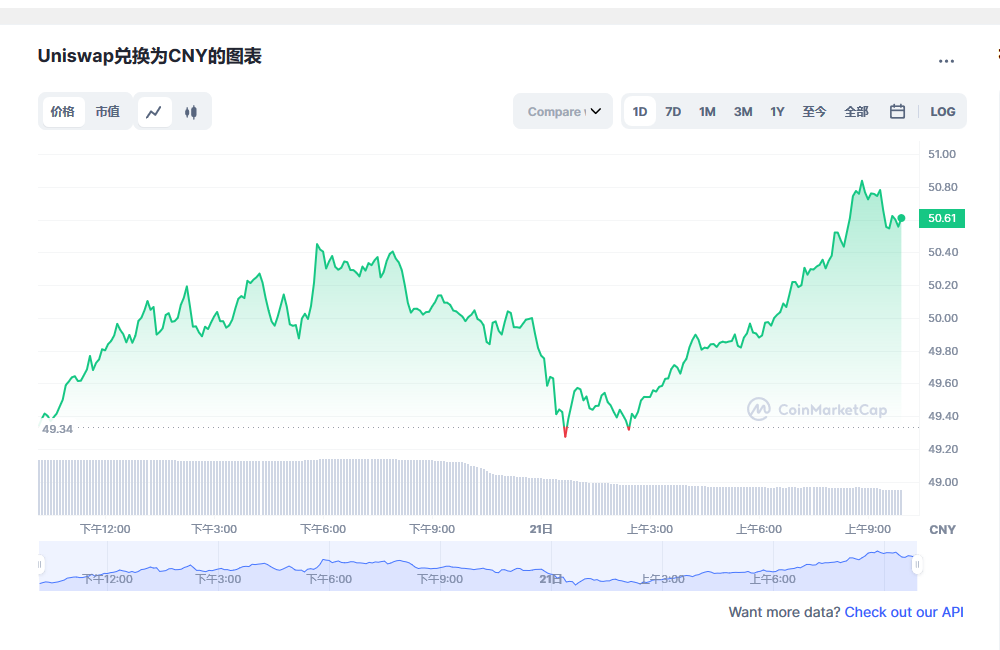Select the 1M time range
This screenshot has height=650, width=1000.
pos(707,112)
